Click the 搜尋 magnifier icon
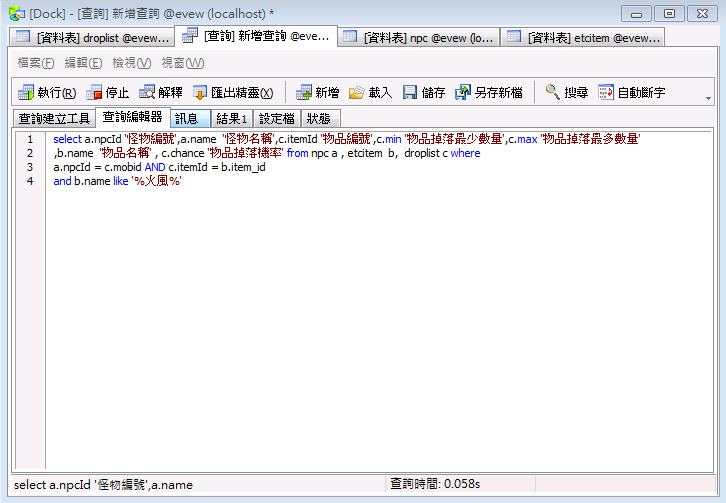This screenshot has width=726, height=503. 552,92
